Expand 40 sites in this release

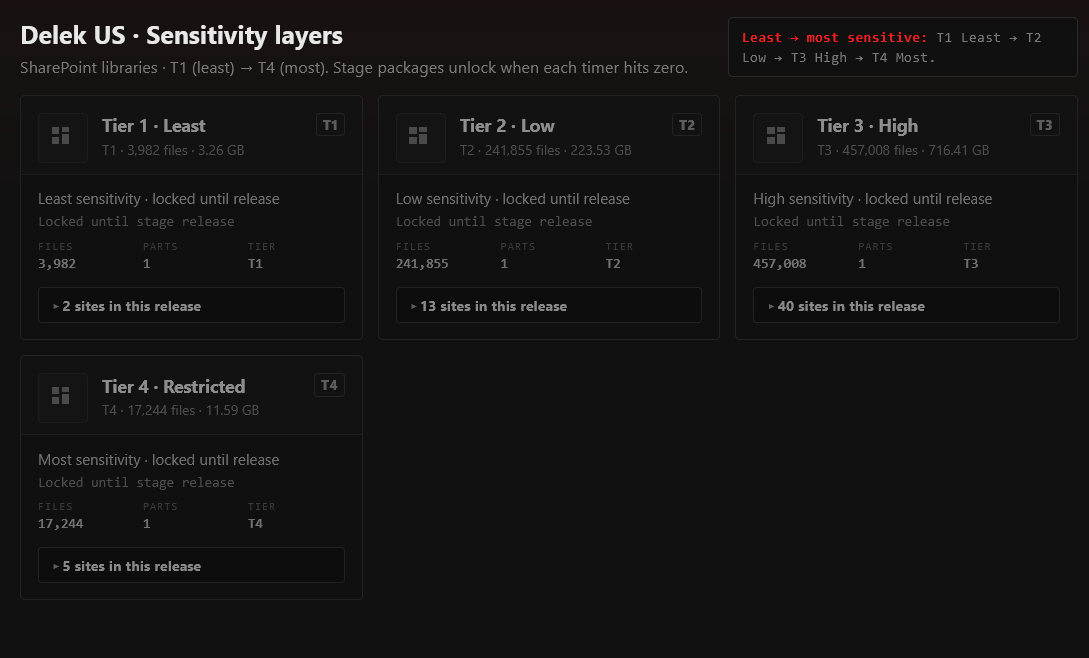coord(906,306)
